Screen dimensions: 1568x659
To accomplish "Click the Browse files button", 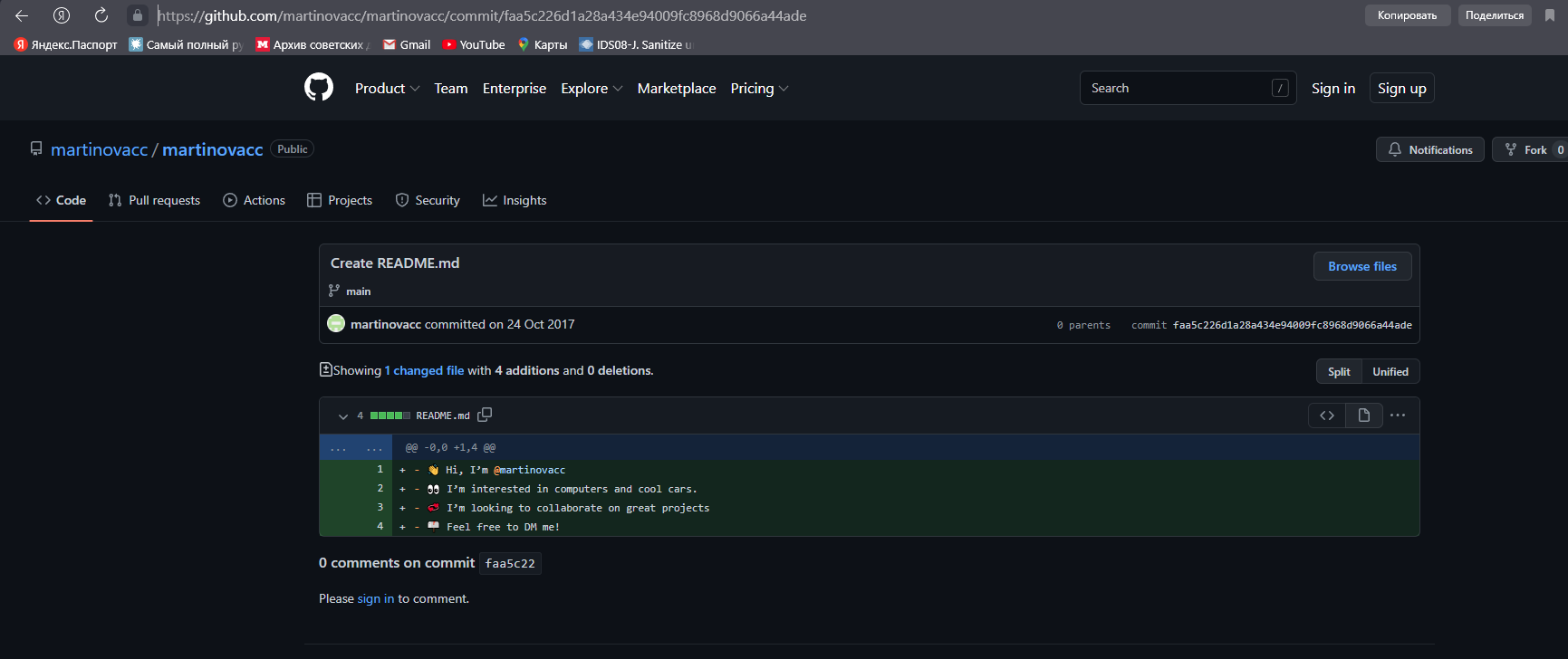I will pyautogui.click(x=1362, y=266).
